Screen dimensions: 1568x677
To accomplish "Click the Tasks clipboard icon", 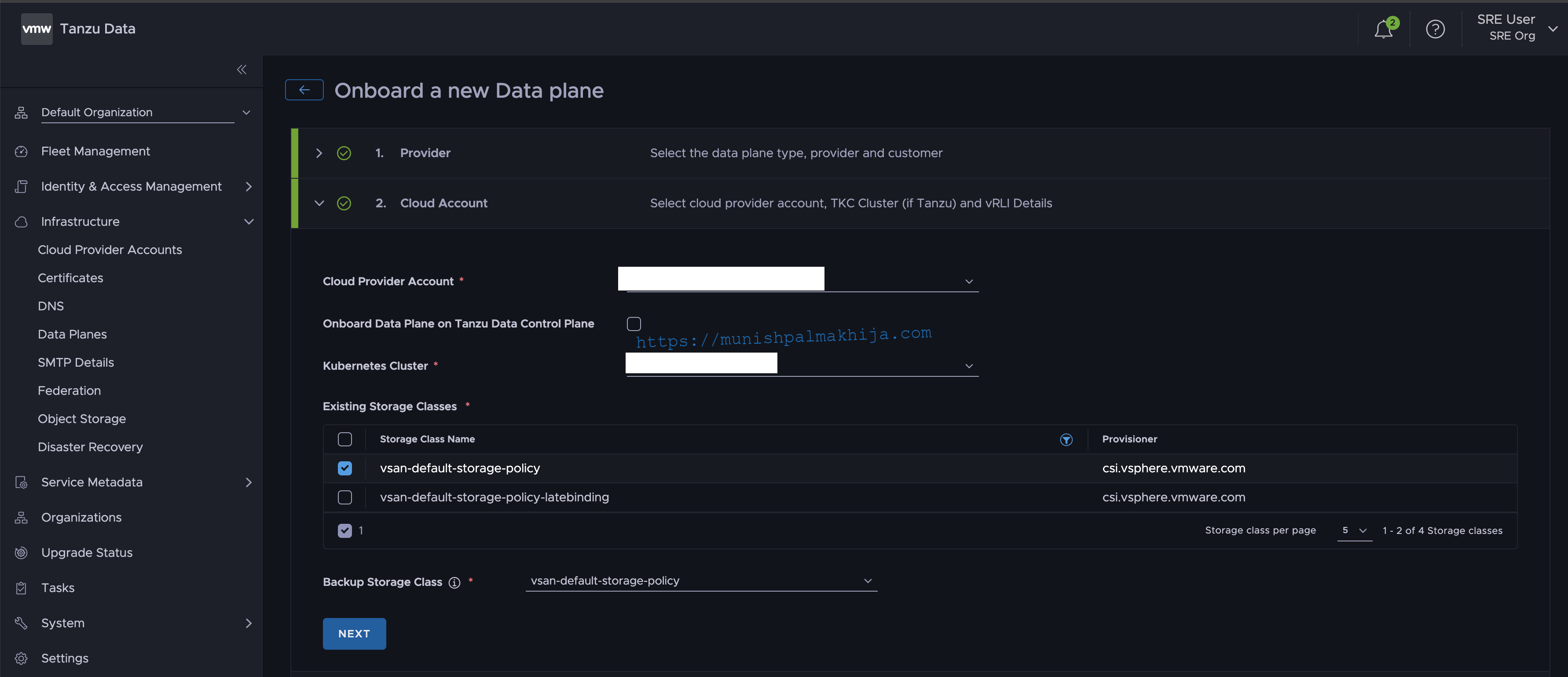I will [x=21, y=588].
